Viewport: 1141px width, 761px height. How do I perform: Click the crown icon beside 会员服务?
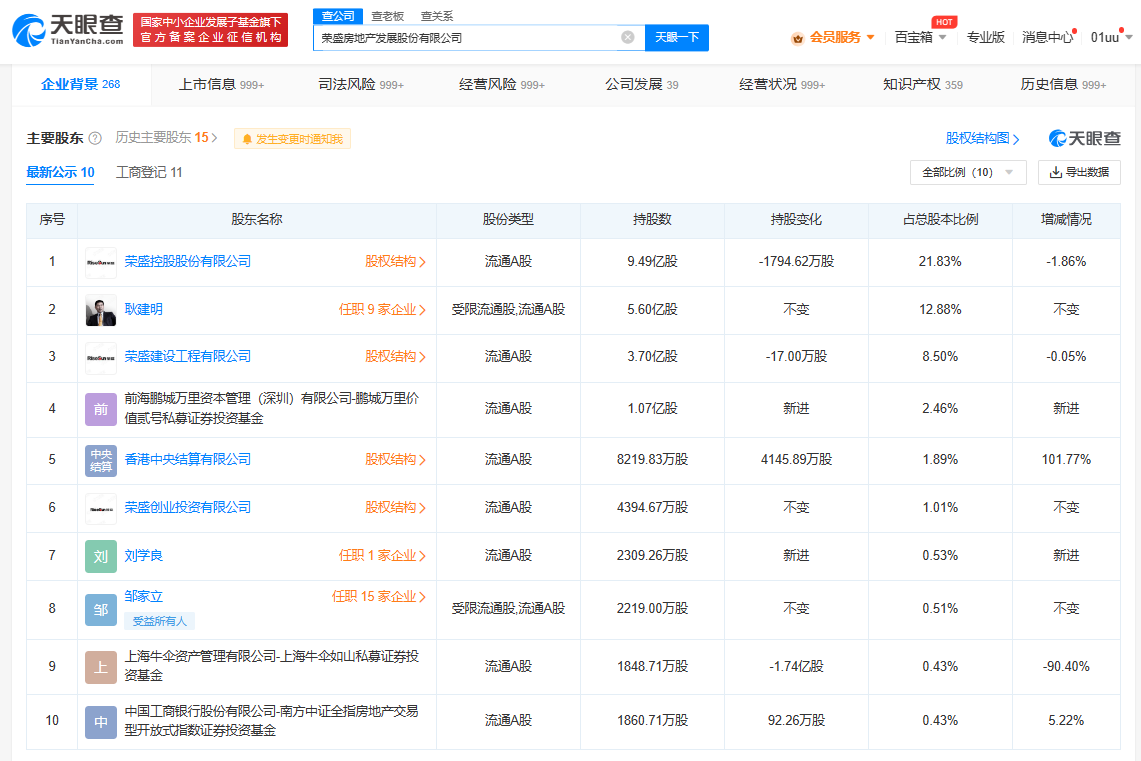[x=798, y=38]
